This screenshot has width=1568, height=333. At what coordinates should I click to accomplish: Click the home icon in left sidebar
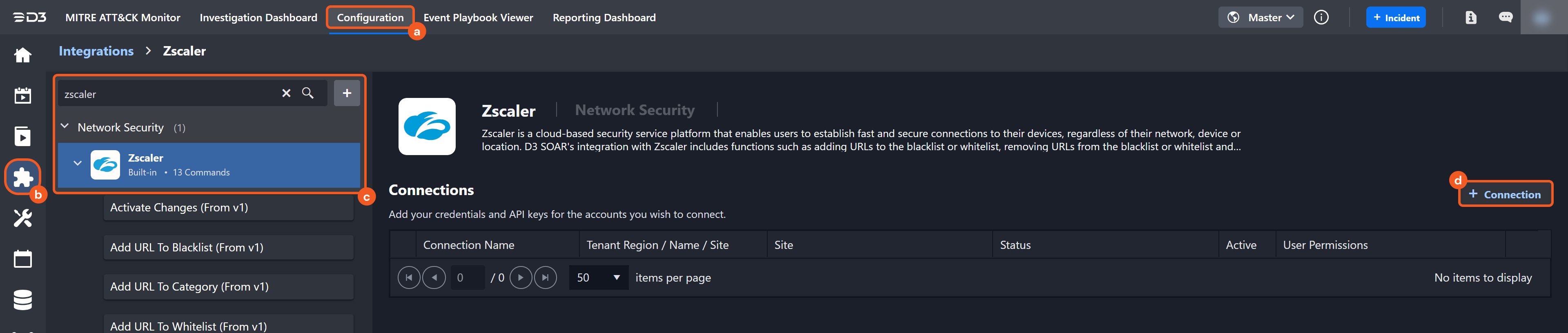point(22,55)
